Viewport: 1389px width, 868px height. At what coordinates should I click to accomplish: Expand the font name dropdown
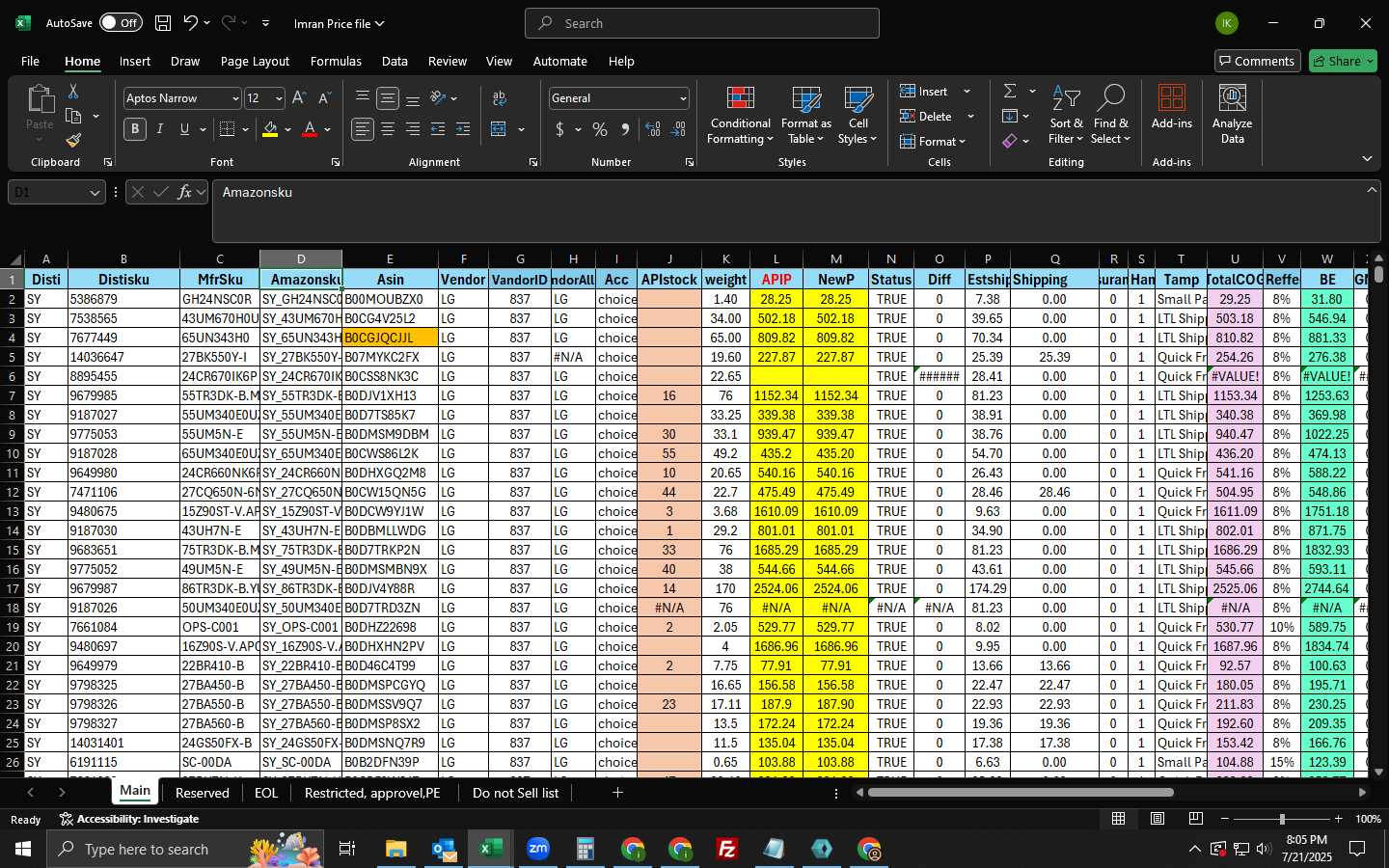point(234,98)
